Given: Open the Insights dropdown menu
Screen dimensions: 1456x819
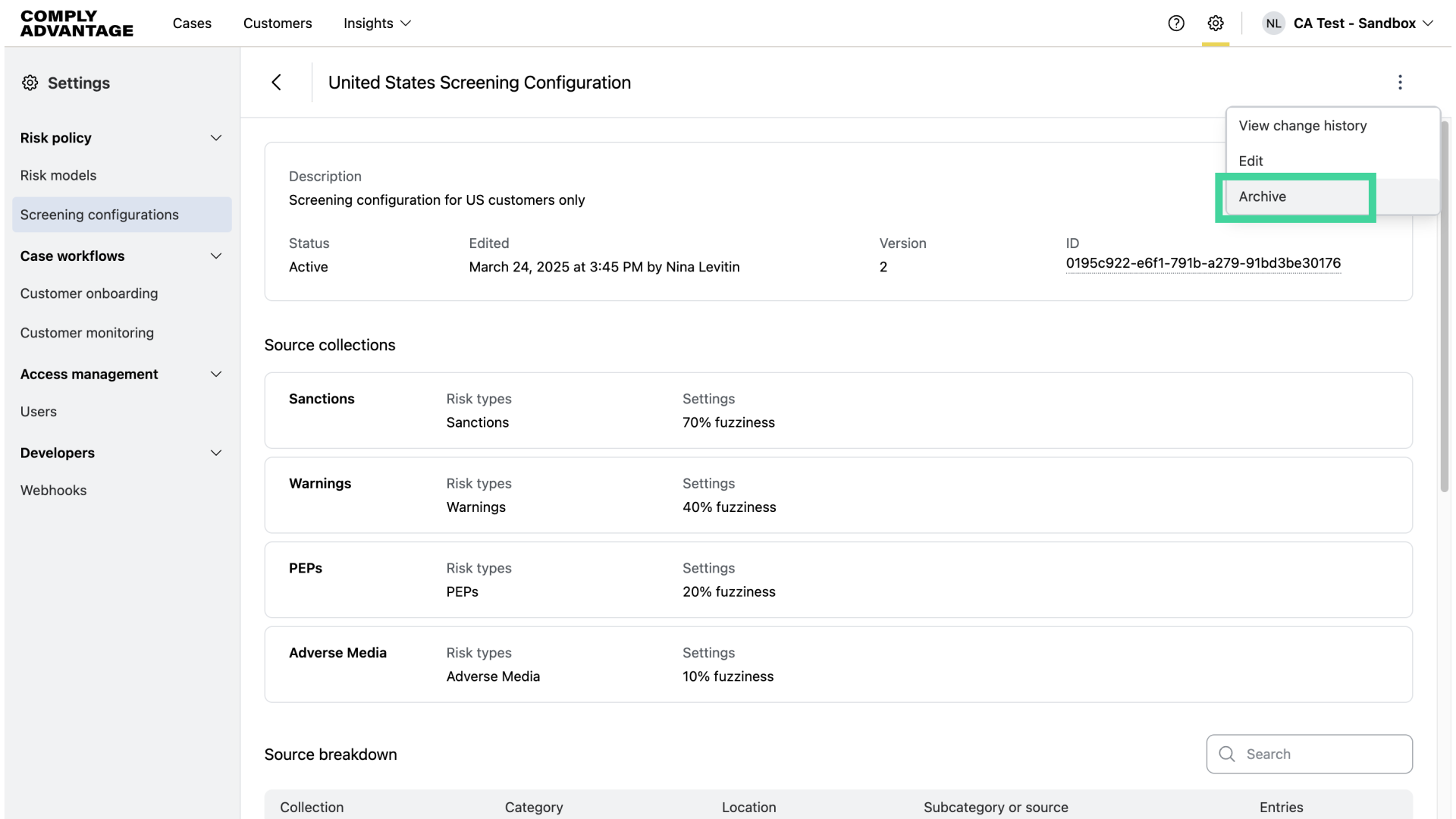Looking at the screenshot, I should (377, 23).
